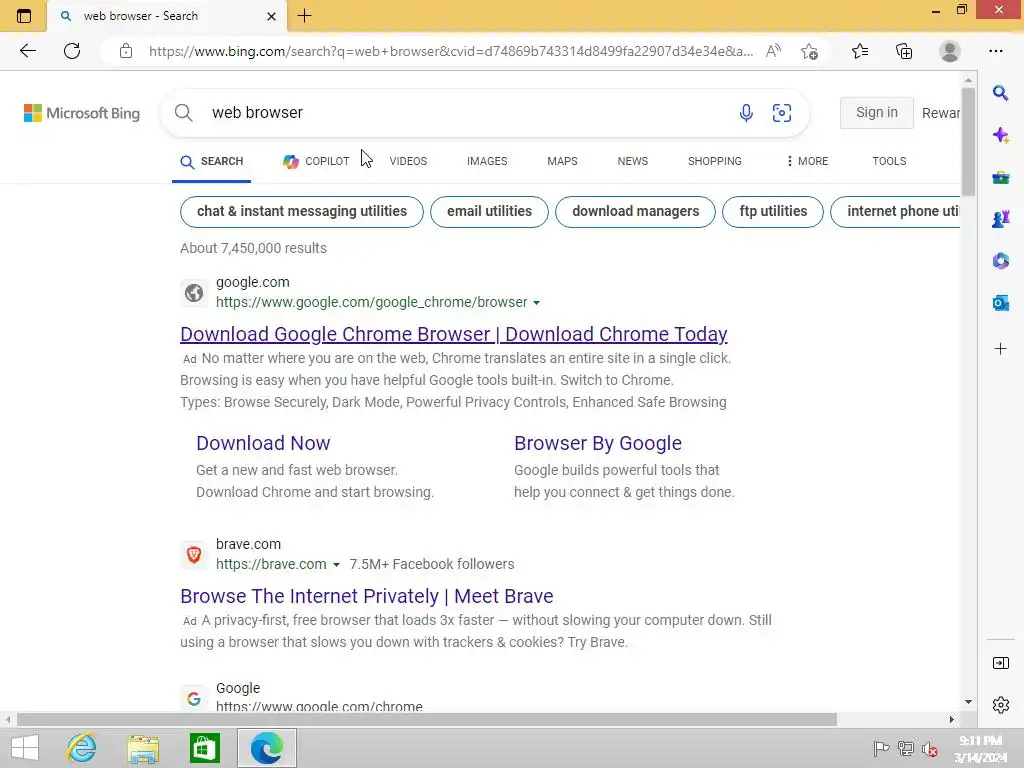Open Internet Explorer from taskbar
The image size is (1024, 768).
pos(82,748)
